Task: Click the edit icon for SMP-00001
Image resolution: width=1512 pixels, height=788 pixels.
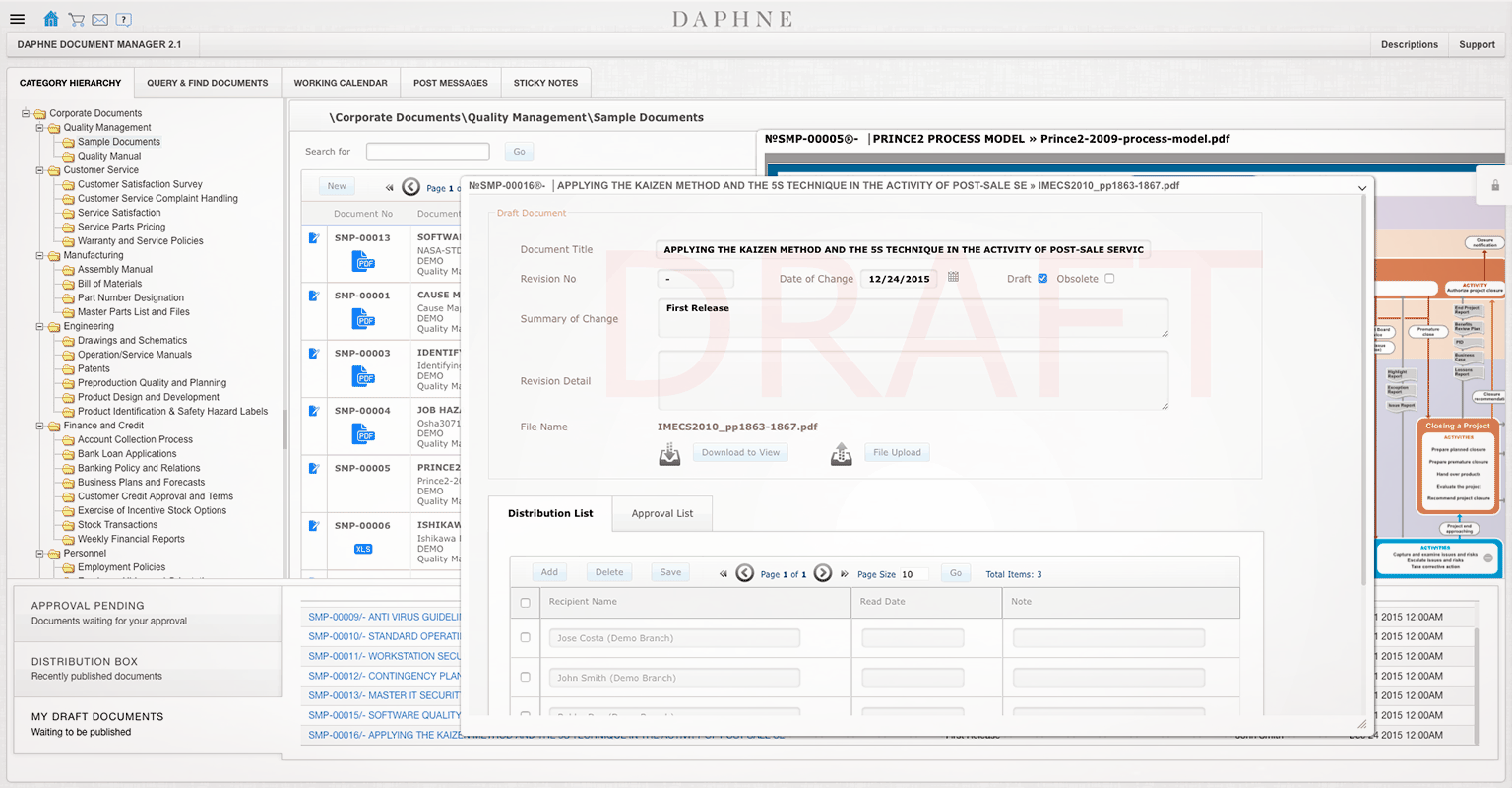Action: click(x=314, y=295)
